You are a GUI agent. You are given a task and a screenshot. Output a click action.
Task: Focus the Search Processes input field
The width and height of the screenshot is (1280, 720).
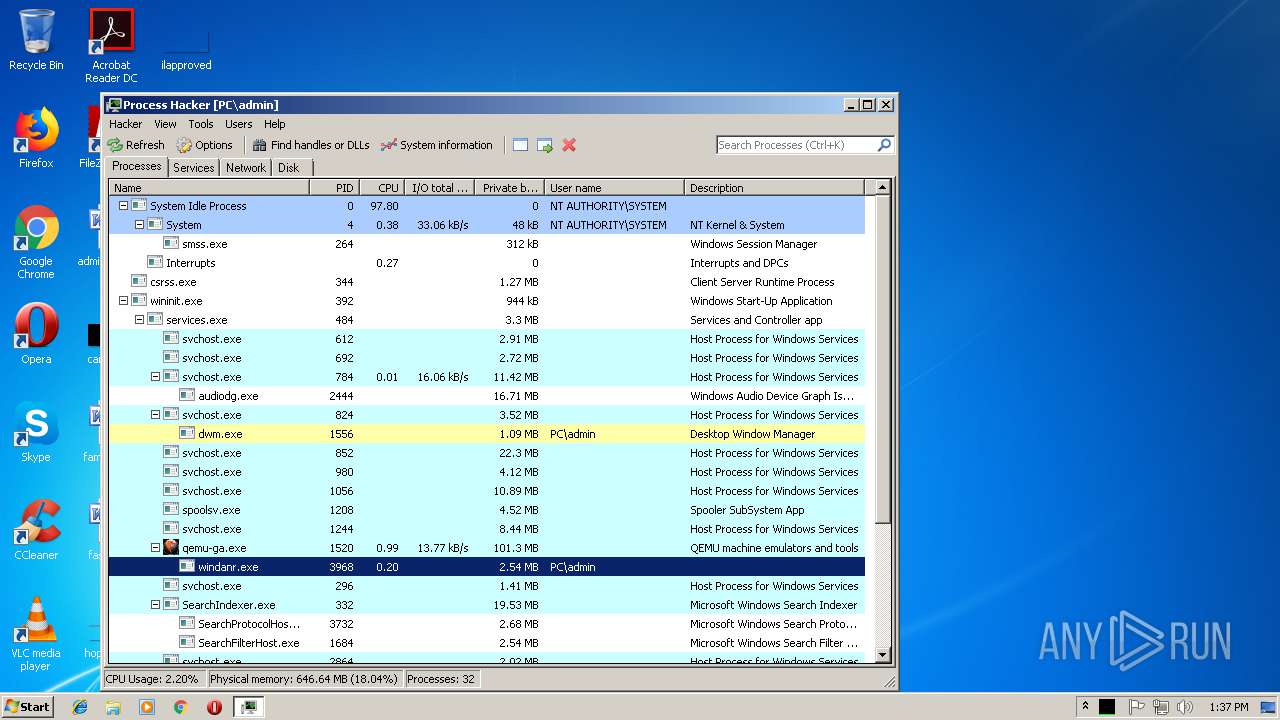796,145
